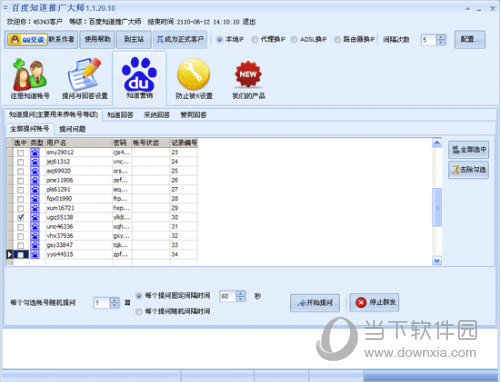The width and height of the screenshot is (501, 382).
Task: Click 成为正式客户 become official customer
Action: click(180, 39)
